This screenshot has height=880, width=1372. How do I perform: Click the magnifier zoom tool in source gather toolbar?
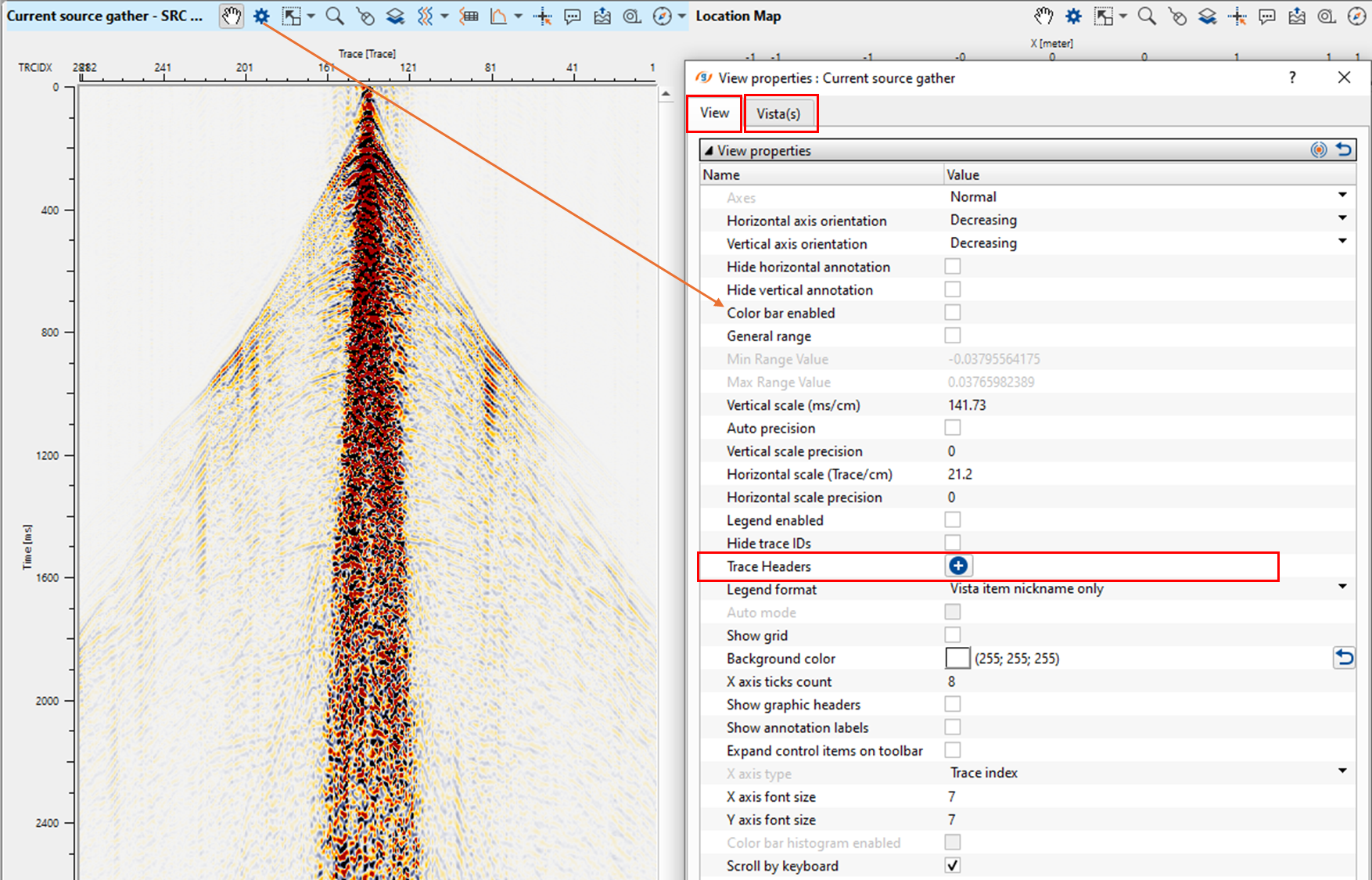(x=335, y=16)
